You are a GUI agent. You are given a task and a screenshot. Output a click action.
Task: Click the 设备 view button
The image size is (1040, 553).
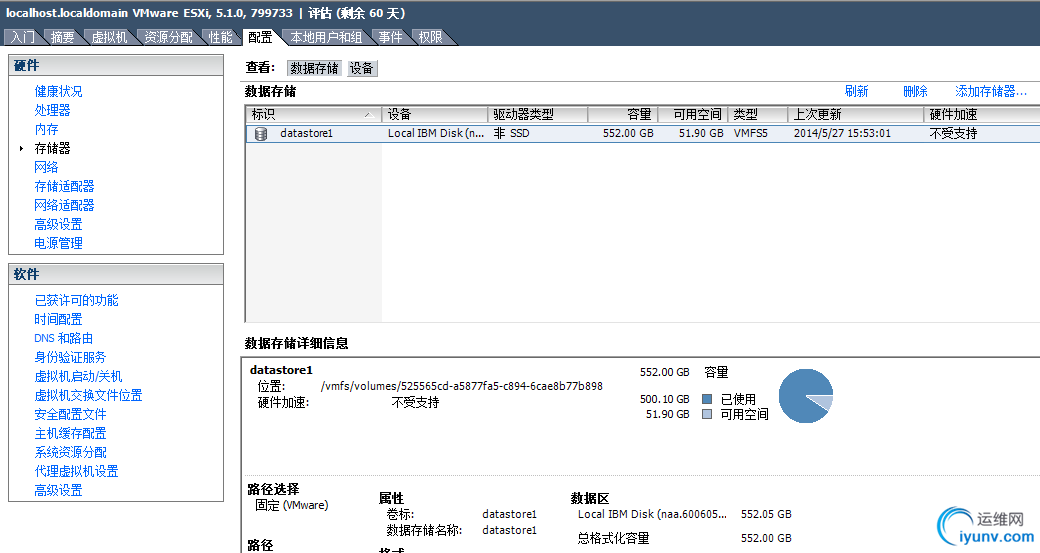click(361, 68)
